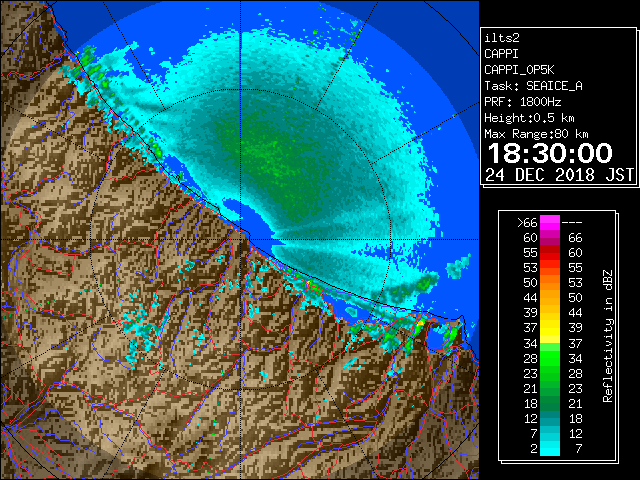Click the cyan 2–7 legend swatch

tap(550, 448)
